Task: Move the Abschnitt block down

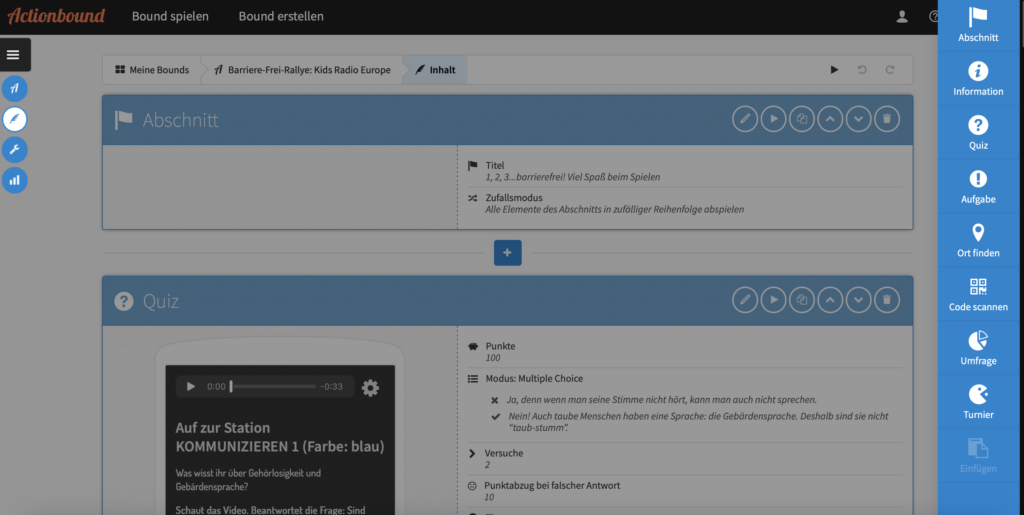Action: pyautogui.click(x=858, y=120)
